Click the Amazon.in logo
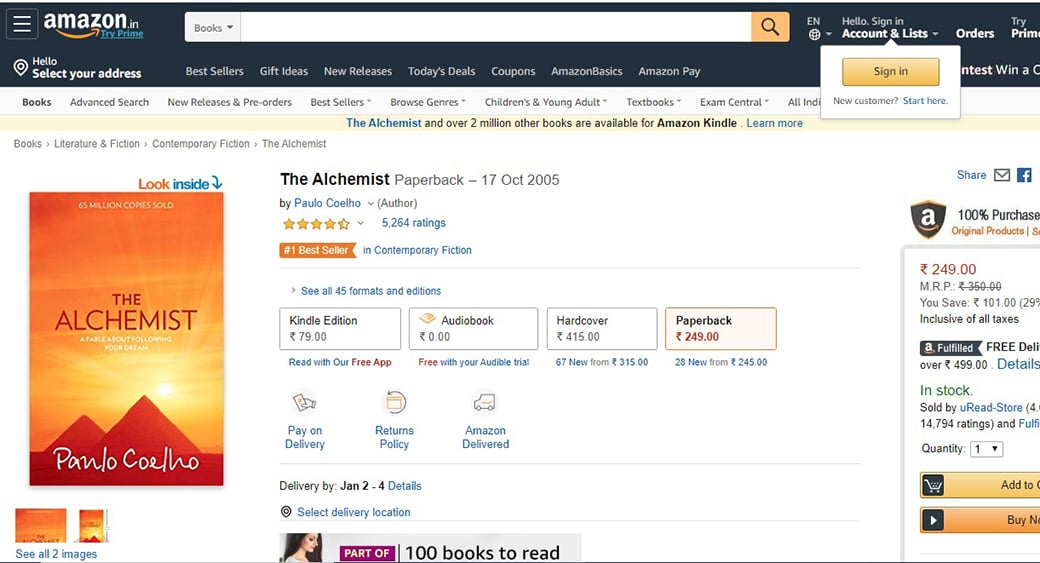 [93, 25]
